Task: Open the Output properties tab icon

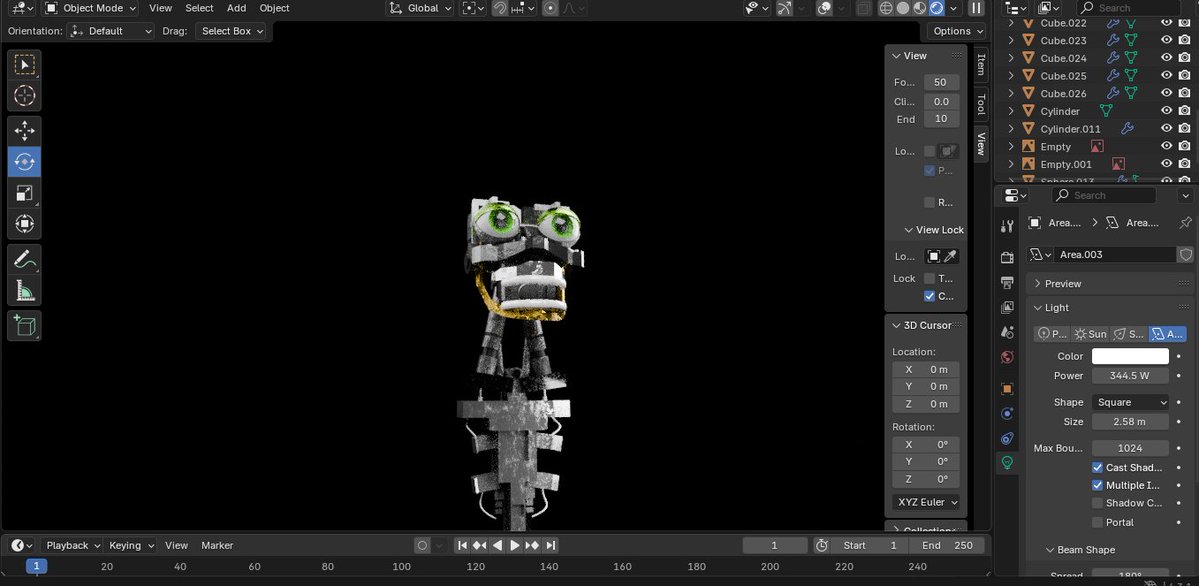Action: (x=1007, y=282)
